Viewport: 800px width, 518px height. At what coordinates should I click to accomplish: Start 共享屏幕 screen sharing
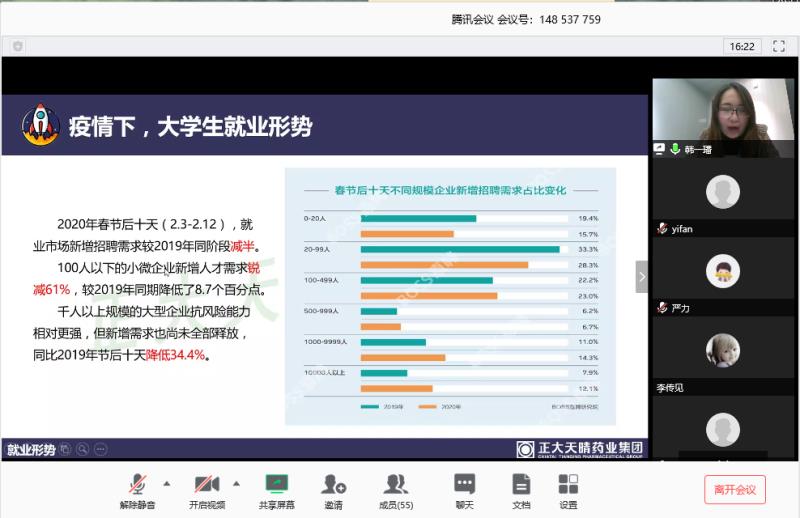coord(277,490)
